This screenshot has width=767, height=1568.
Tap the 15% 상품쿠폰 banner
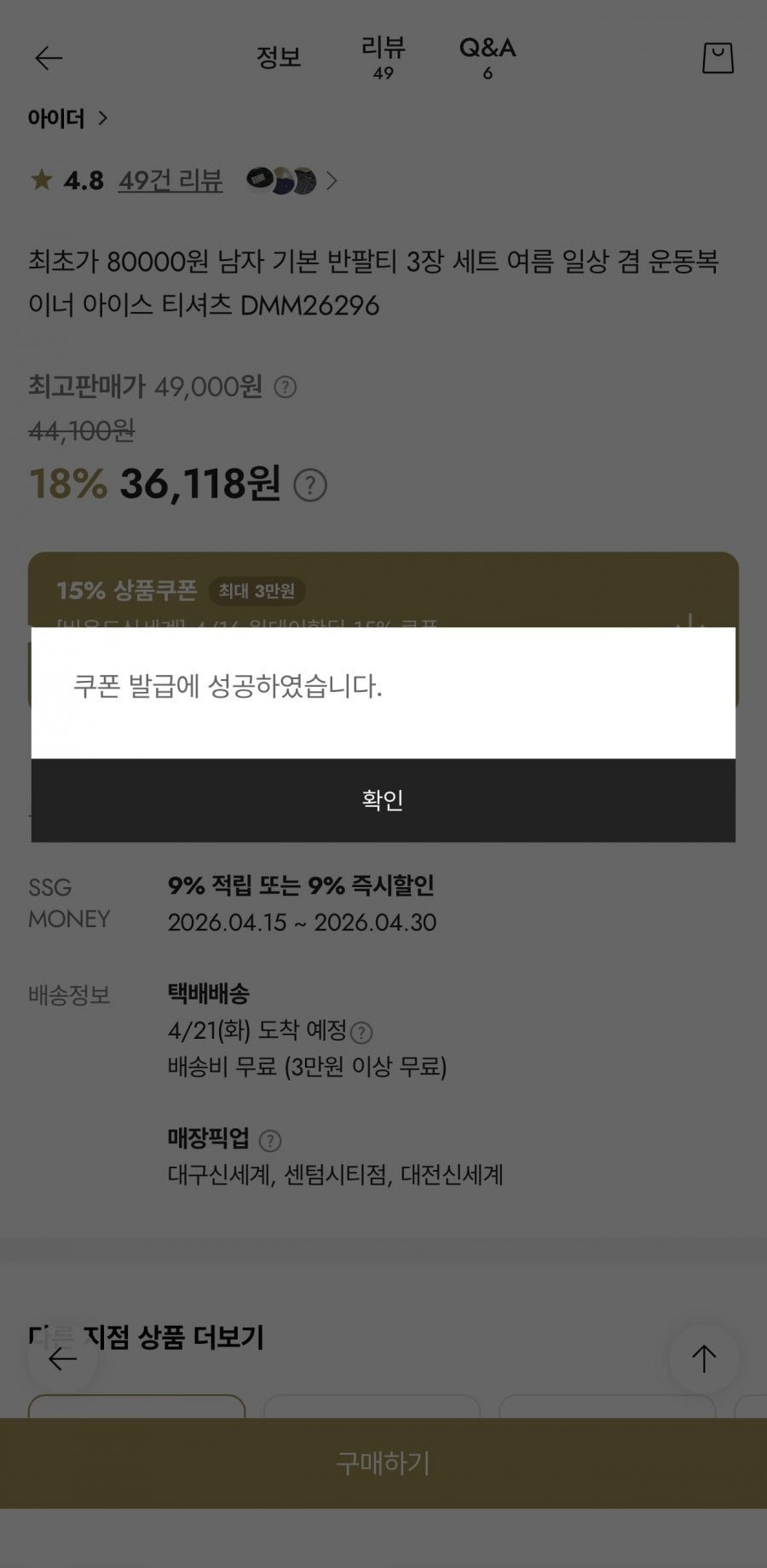point(256,591)
